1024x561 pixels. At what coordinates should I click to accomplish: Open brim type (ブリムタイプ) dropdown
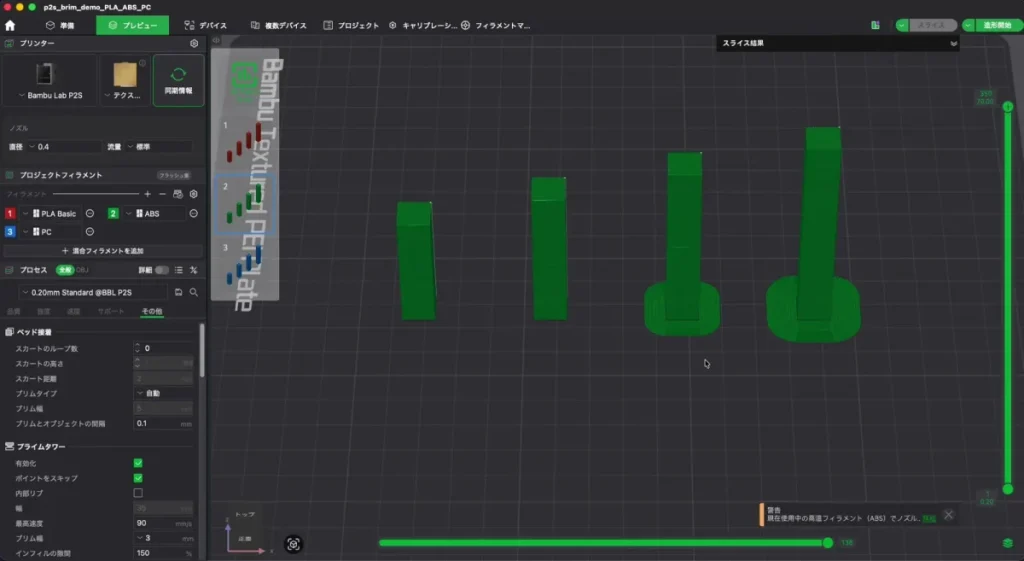[164, 393]
